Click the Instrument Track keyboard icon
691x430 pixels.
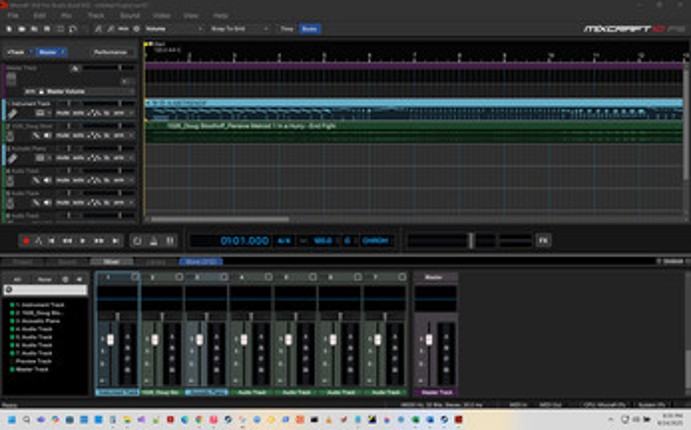[x=10, y=114]
